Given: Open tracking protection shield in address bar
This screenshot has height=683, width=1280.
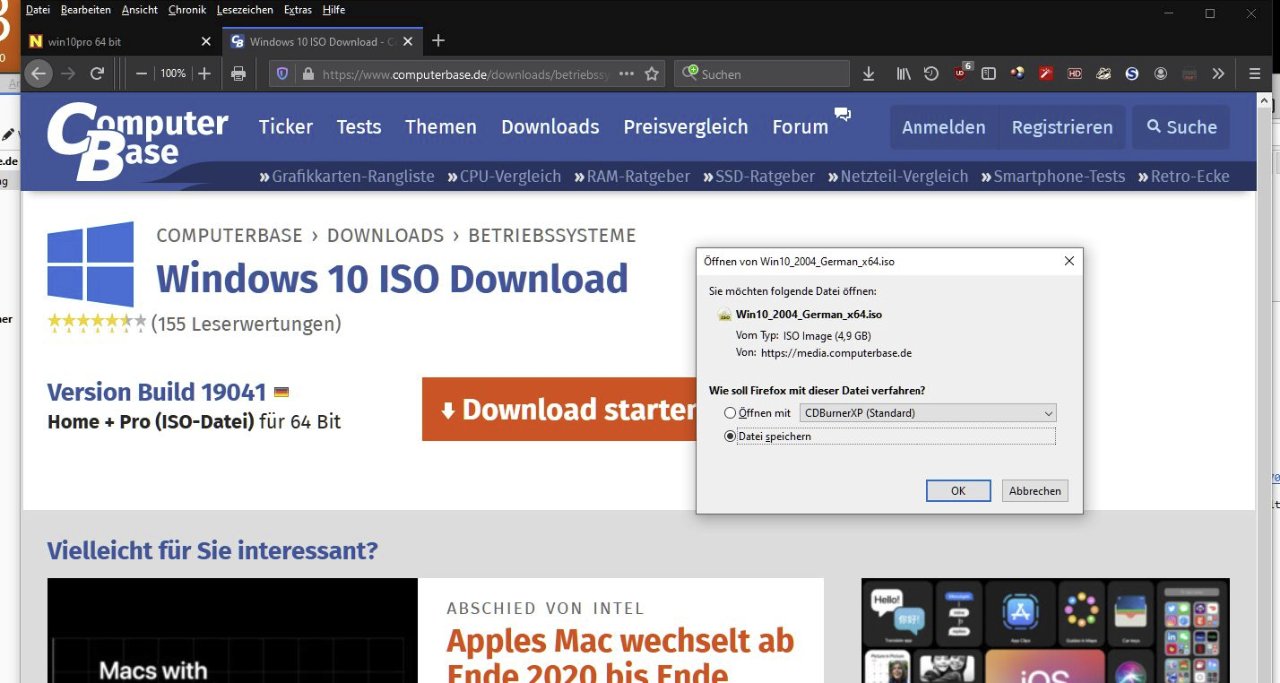Looking at the screenshot, I should tap(282, 74).
